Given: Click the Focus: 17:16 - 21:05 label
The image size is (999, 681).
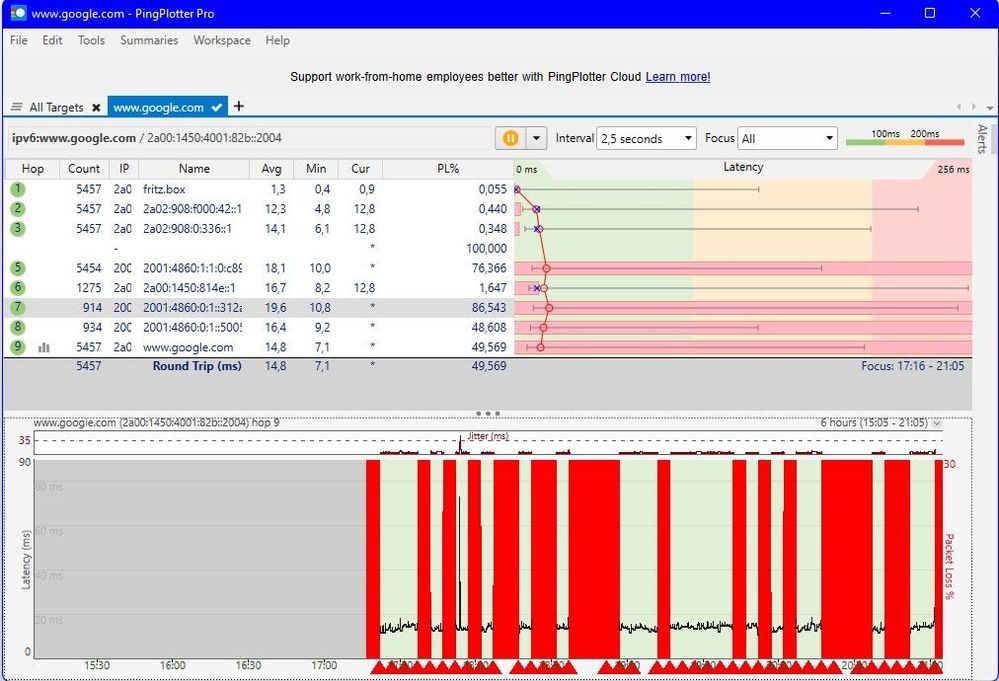Looking at the screenshot, I should click(912, 366).
